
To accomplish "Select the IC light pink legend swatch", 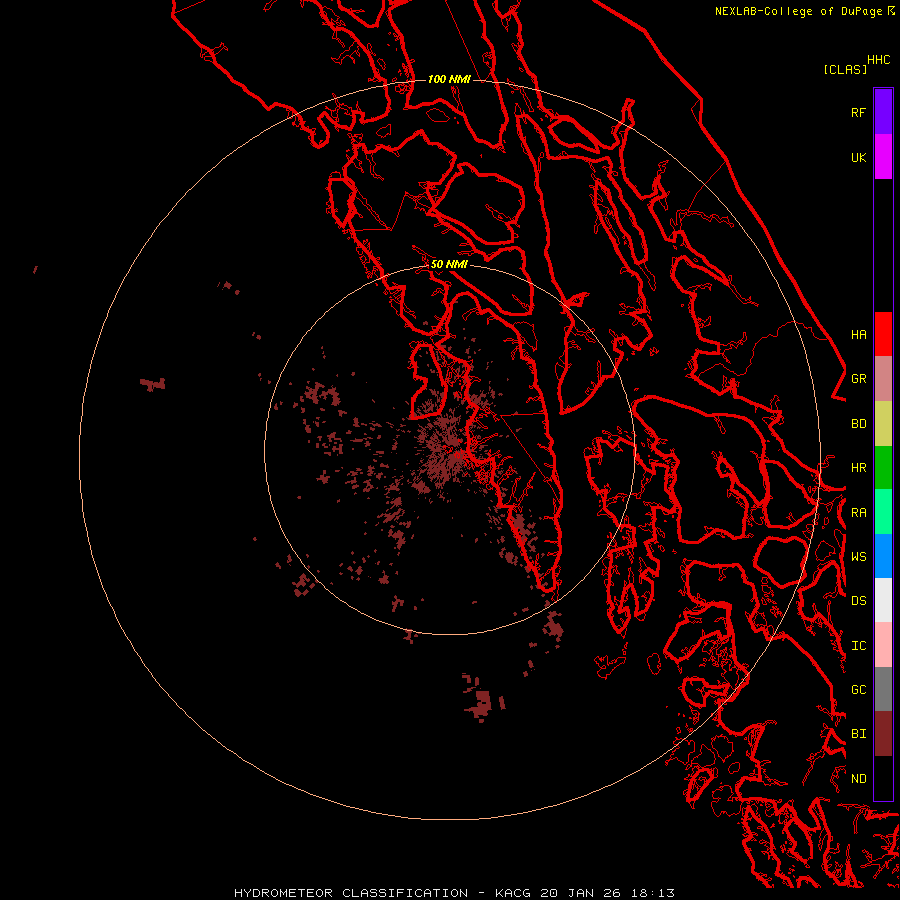I will 883,645.
